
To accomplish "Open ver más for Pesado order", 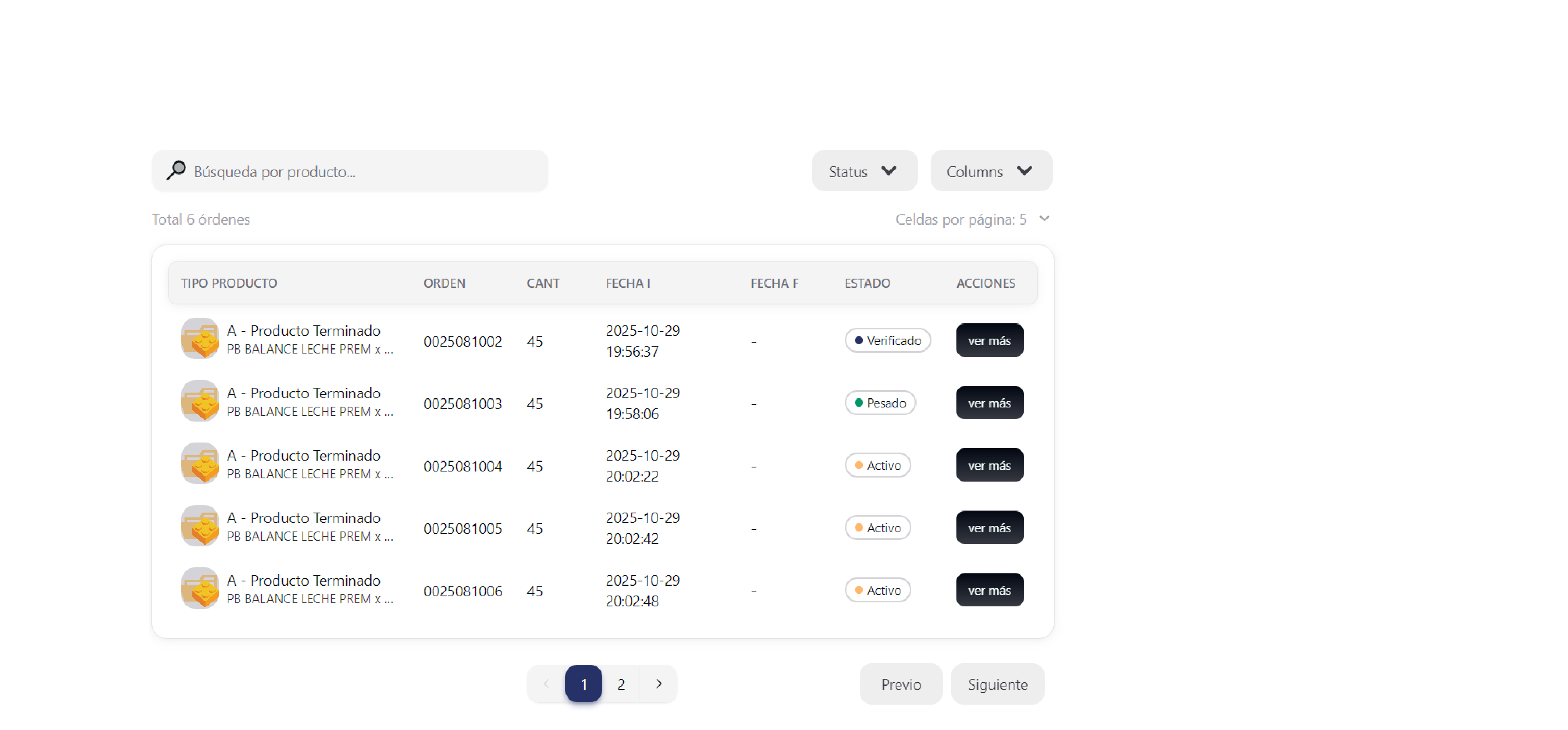I will 989,403.
